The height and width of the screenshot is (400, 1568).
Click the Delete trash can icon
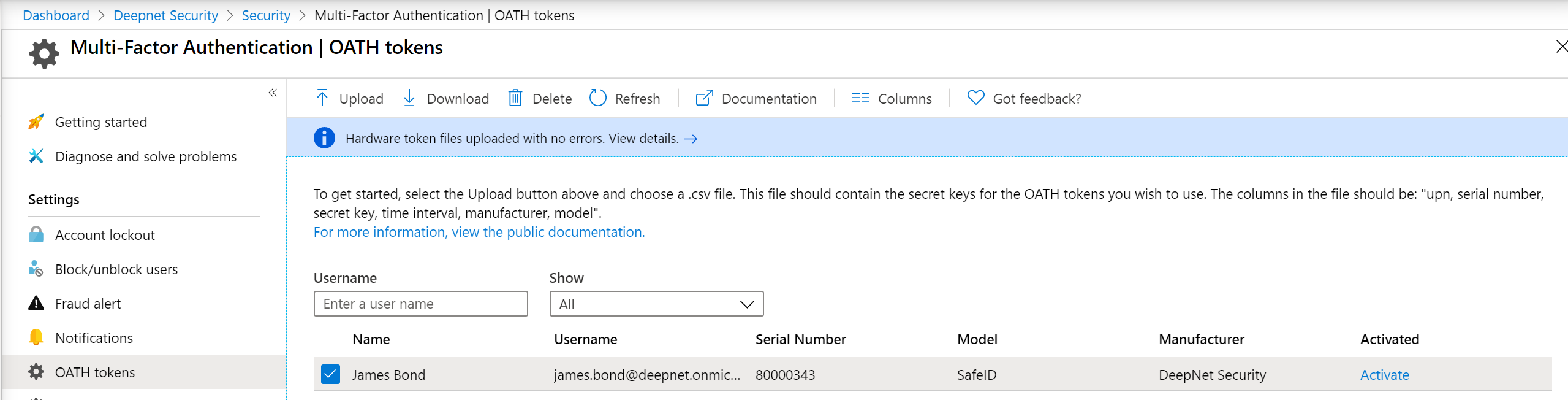[x=515, y=98]
